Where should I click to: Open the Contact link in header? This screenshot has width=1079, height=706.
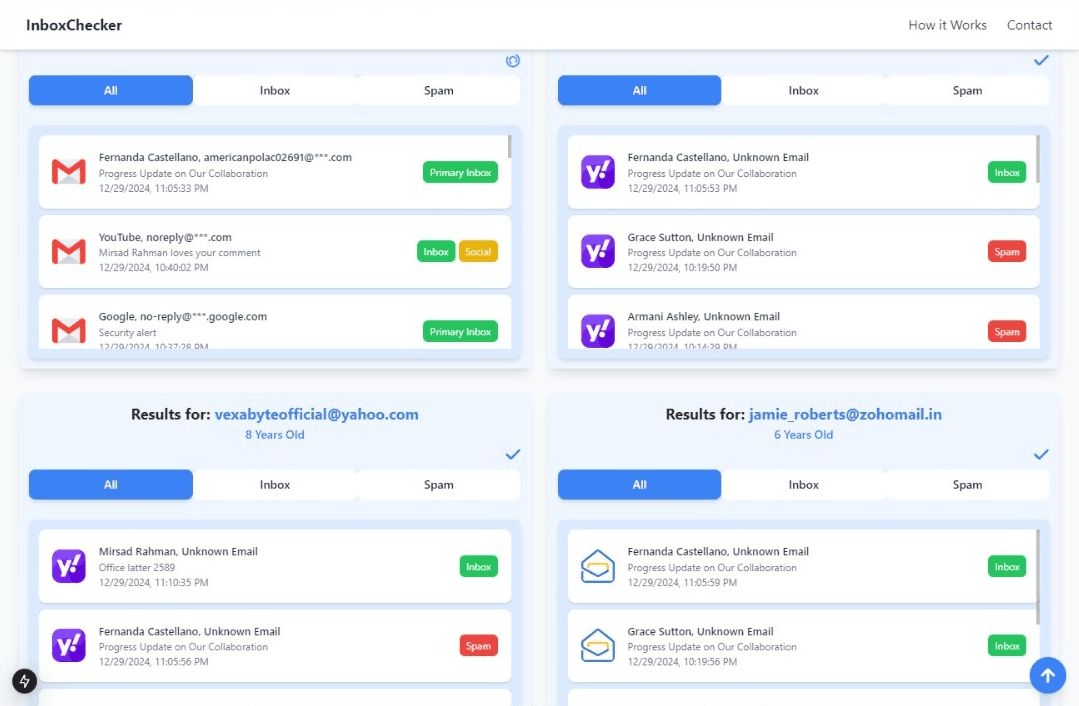pos(1029,25)
